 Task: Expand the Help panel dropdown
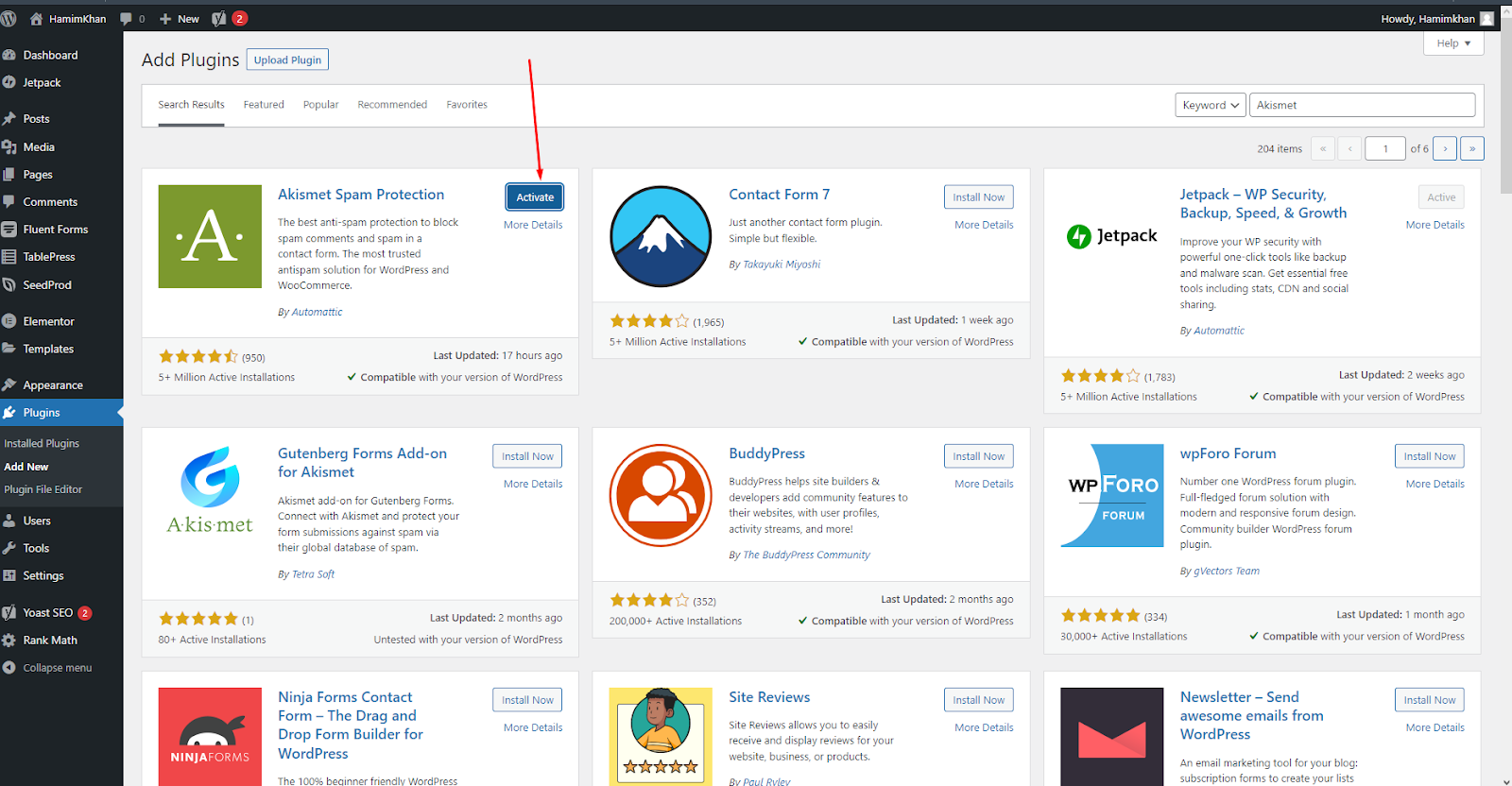click(1453, 43)
